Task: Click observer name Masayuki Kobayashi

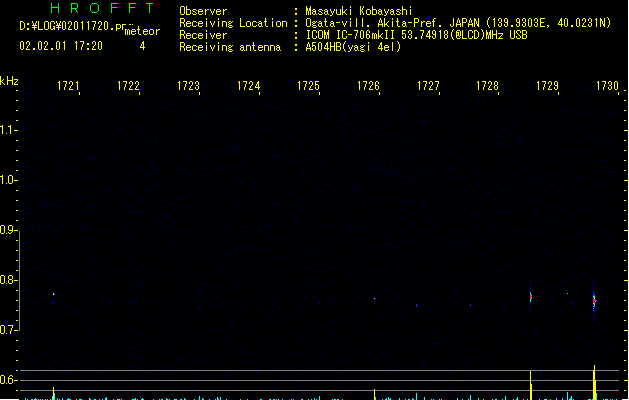Action: 359,11
